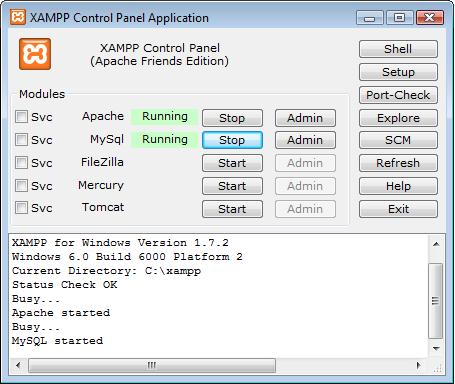Click the 'XAMPP for Windows Version 1.7.2' line

click(120, 243)
